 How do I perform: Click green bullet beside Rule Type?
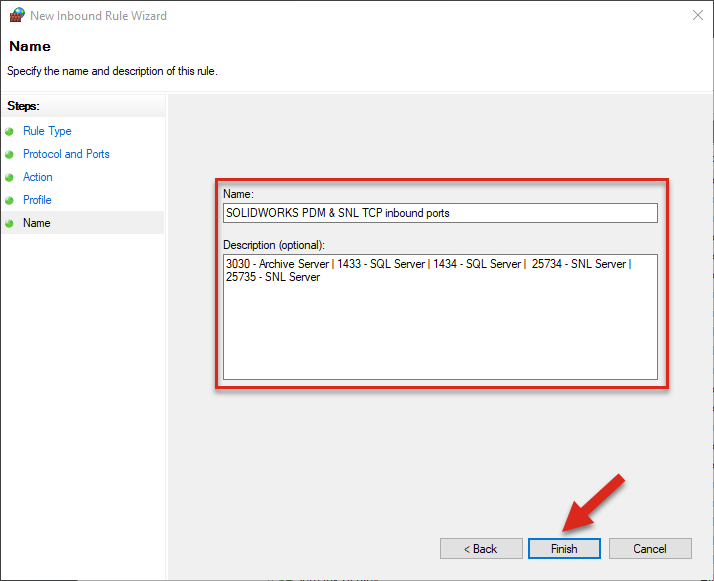(9, 132)
